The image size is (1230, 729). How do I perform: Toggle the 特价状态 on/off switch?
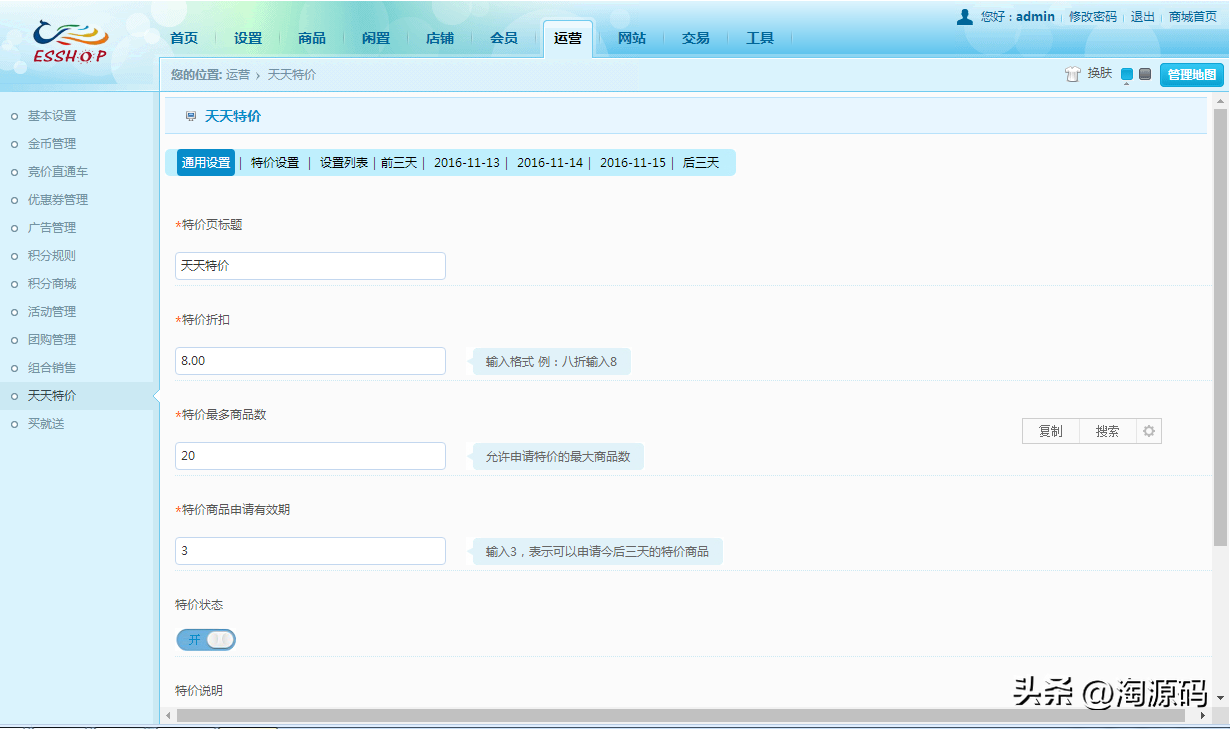tap(206, 639)
